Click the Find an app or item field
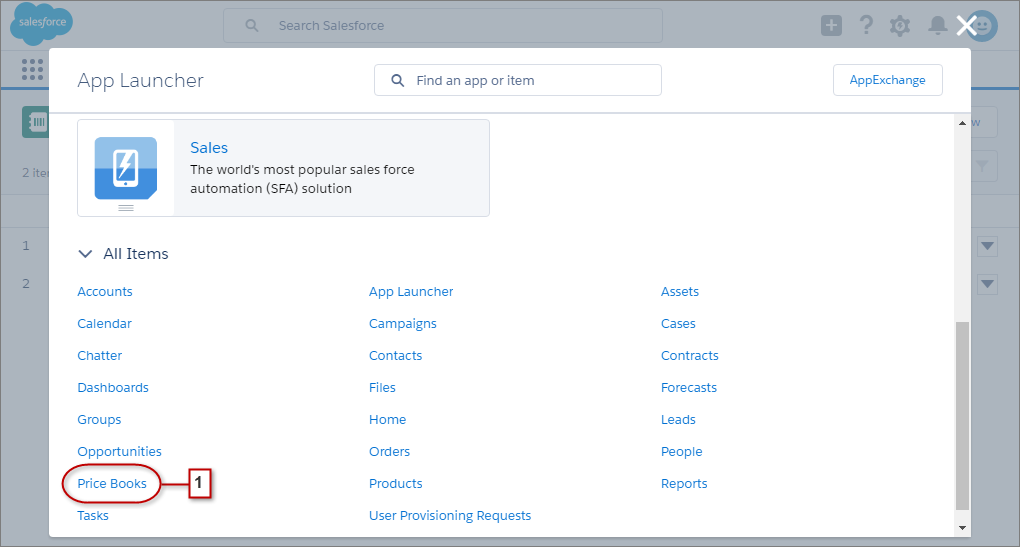This screenshot has width=1020, height=547. 518,80
